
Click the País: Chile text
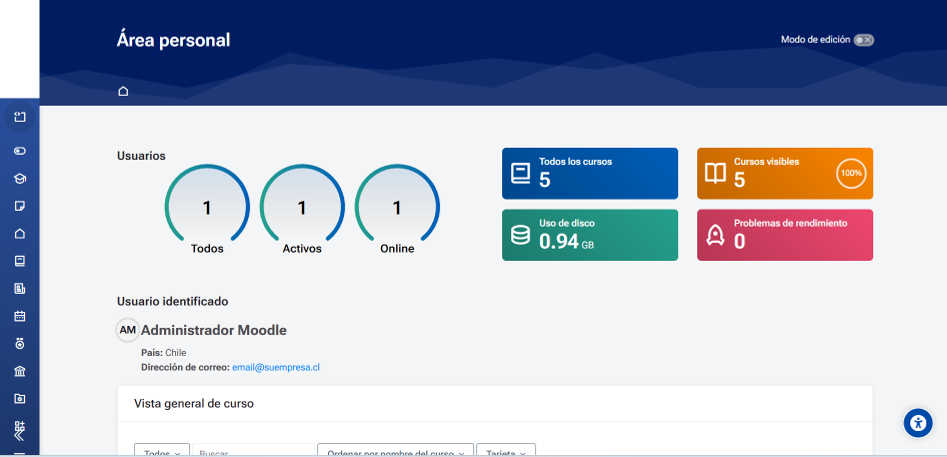pyautogui.click(x=164, y=353)
